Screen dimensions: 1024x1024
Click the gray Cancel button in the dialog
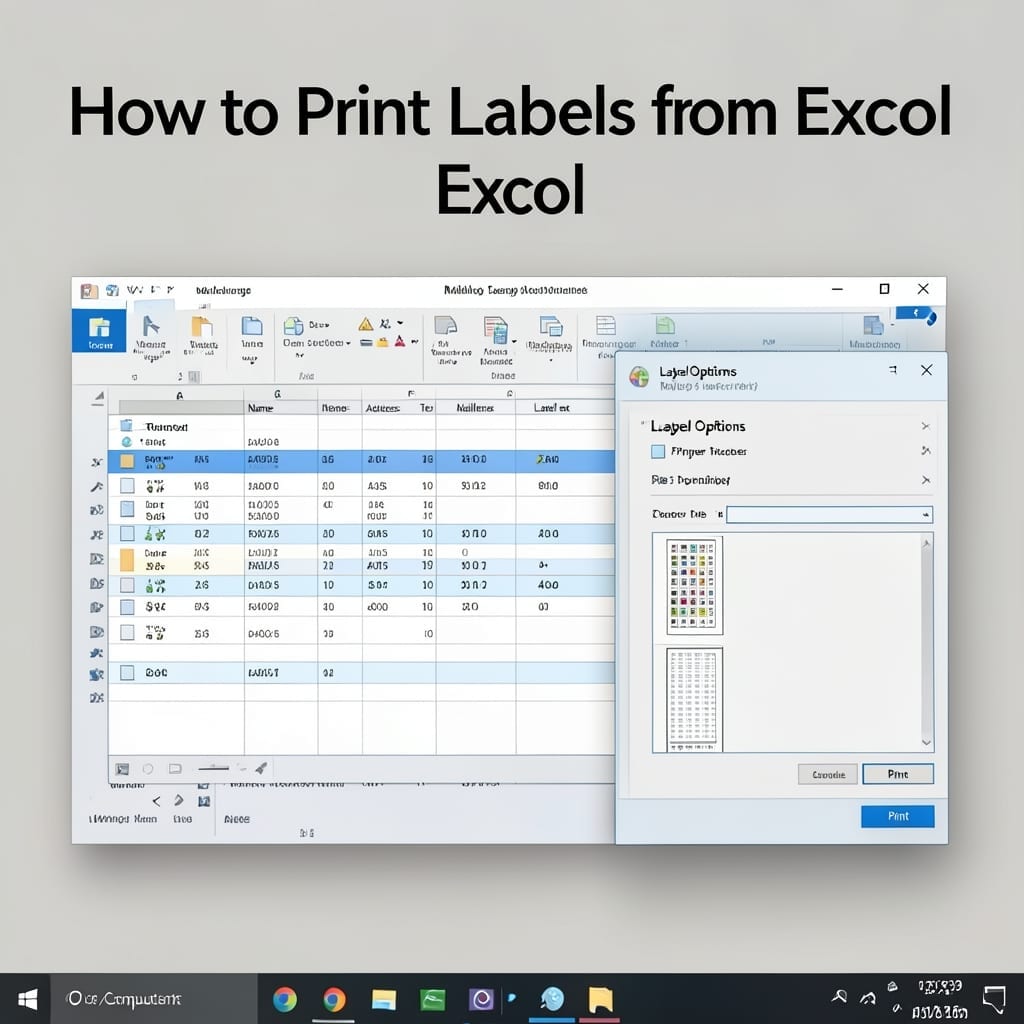click(827, 775)
